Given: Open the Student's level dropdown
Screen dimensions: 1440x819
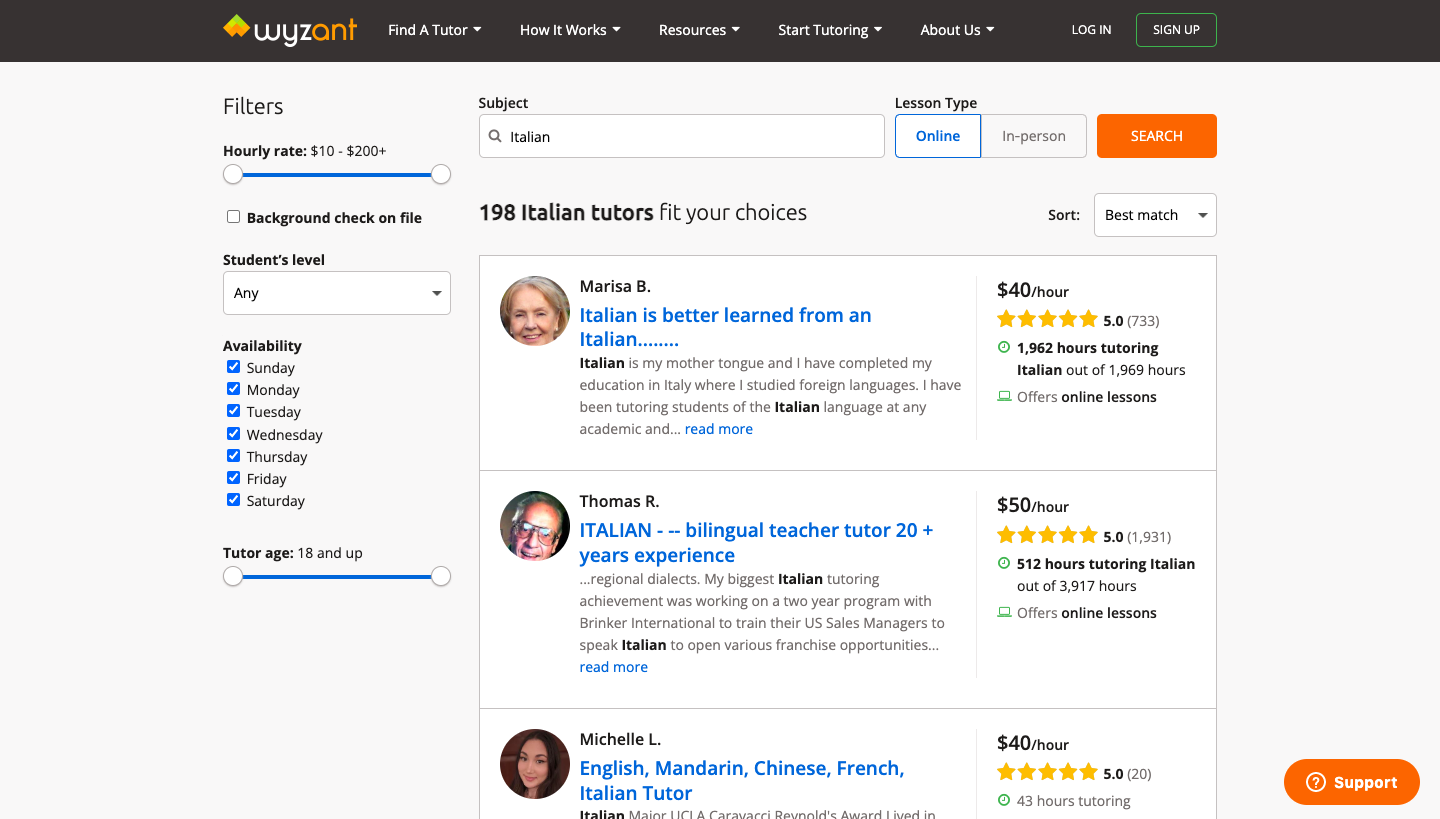Looking at the screenshot, I should click(x=336, y=293).
